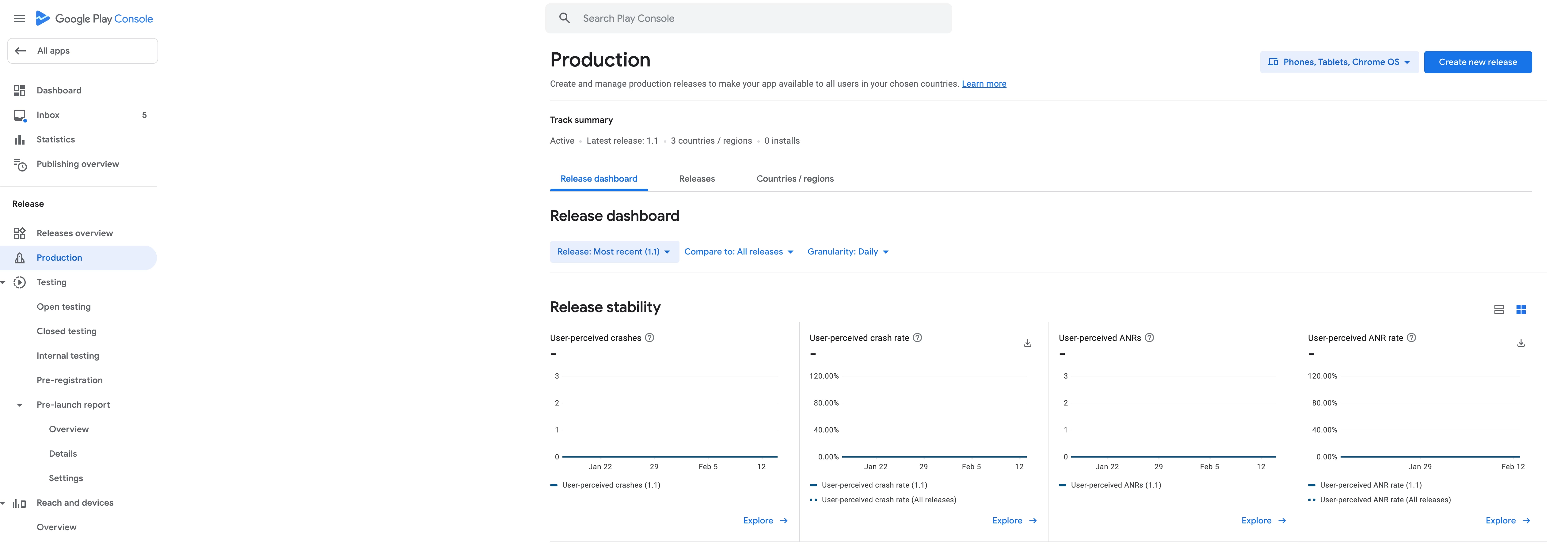1568x547 pixels.
Task: Click help icon next to User-perceived ANRs
Action: point(1149,338)
